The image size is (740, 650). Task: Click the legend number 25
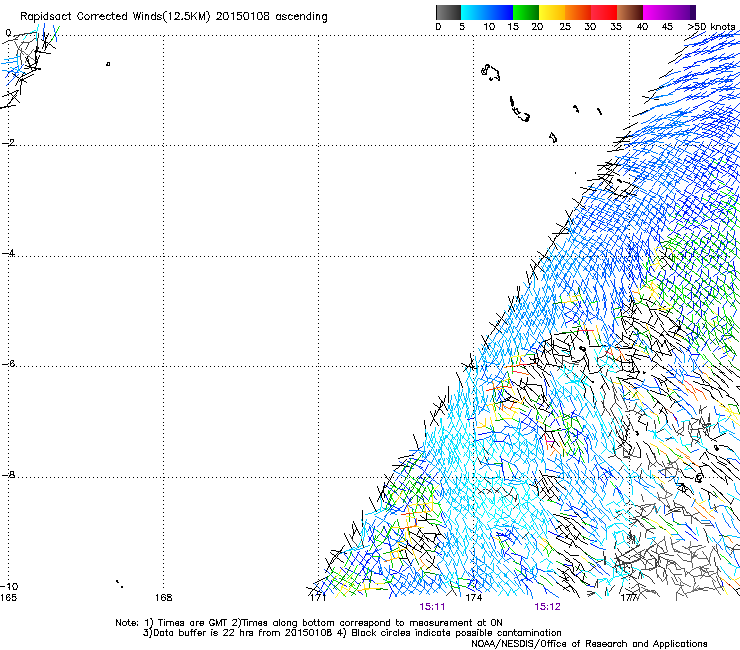[x=564, y=27]
